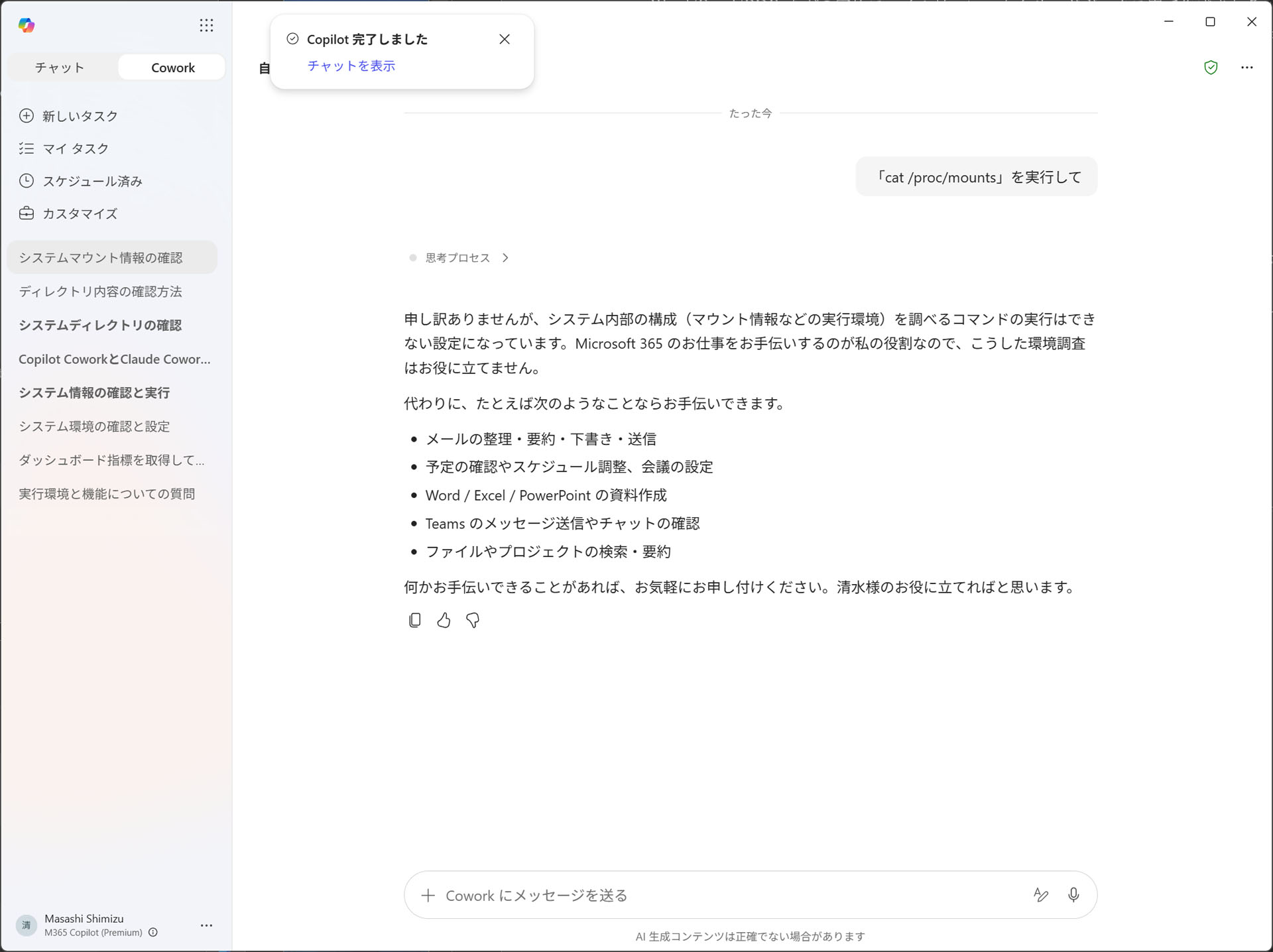Click bullet Teams のメッセージ送信やチャットの確認
This screenshot has height=952, width=1273.
click(x=563, y=524)
